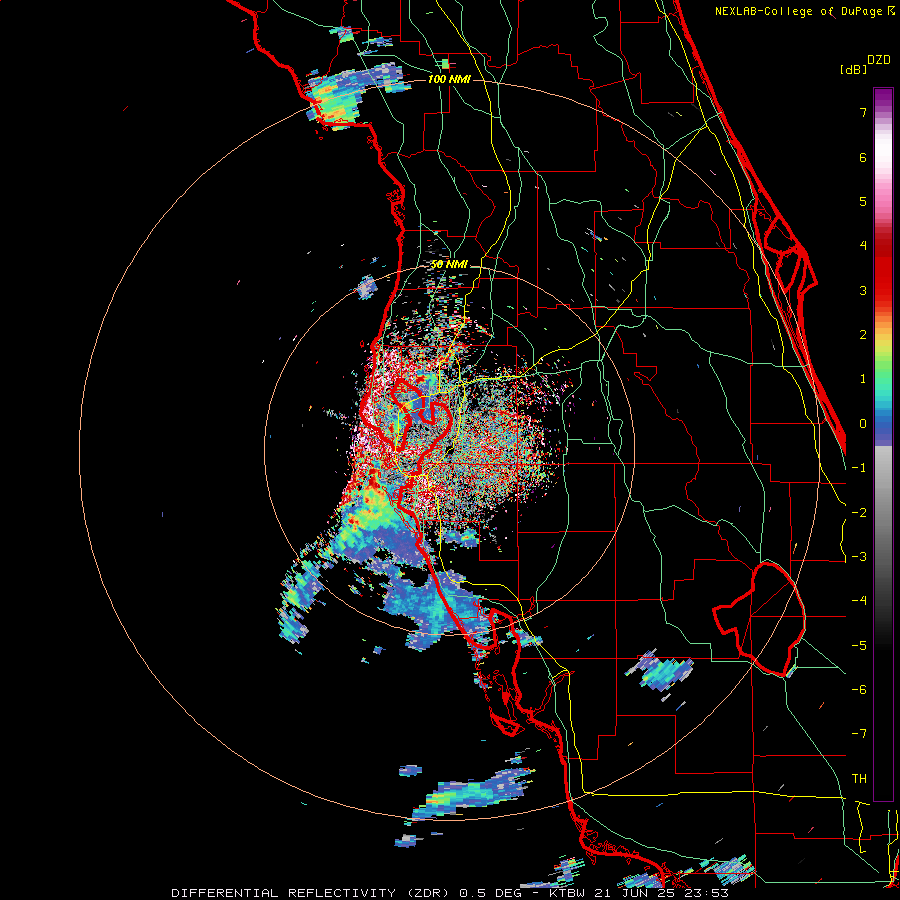Click the -5 value on the color scale

tap(859, 645)
